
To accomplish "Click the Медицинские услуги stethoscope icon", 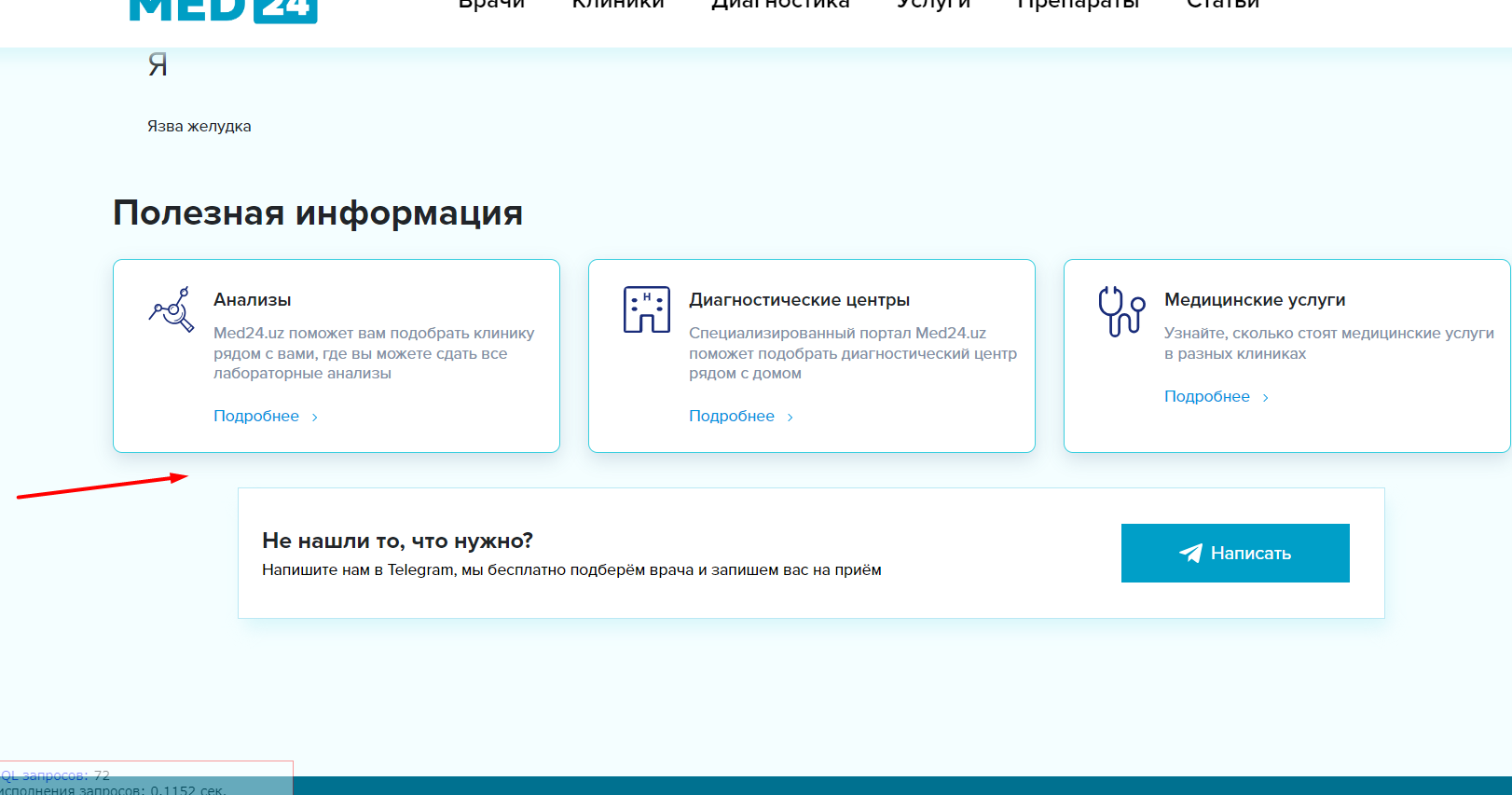I will coord(1121,310).
